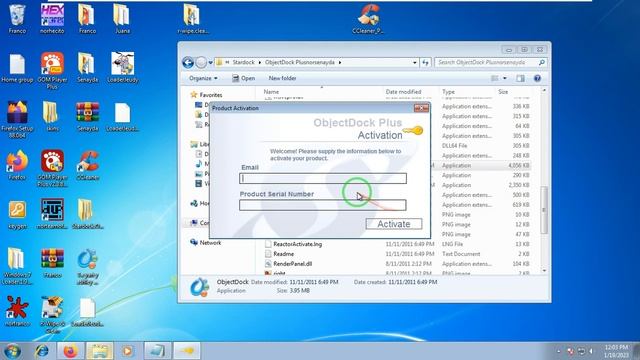The height and width of the screenshot is (360, 640).
Task: Show hidden system tray icons
Action: click(558, 351)
